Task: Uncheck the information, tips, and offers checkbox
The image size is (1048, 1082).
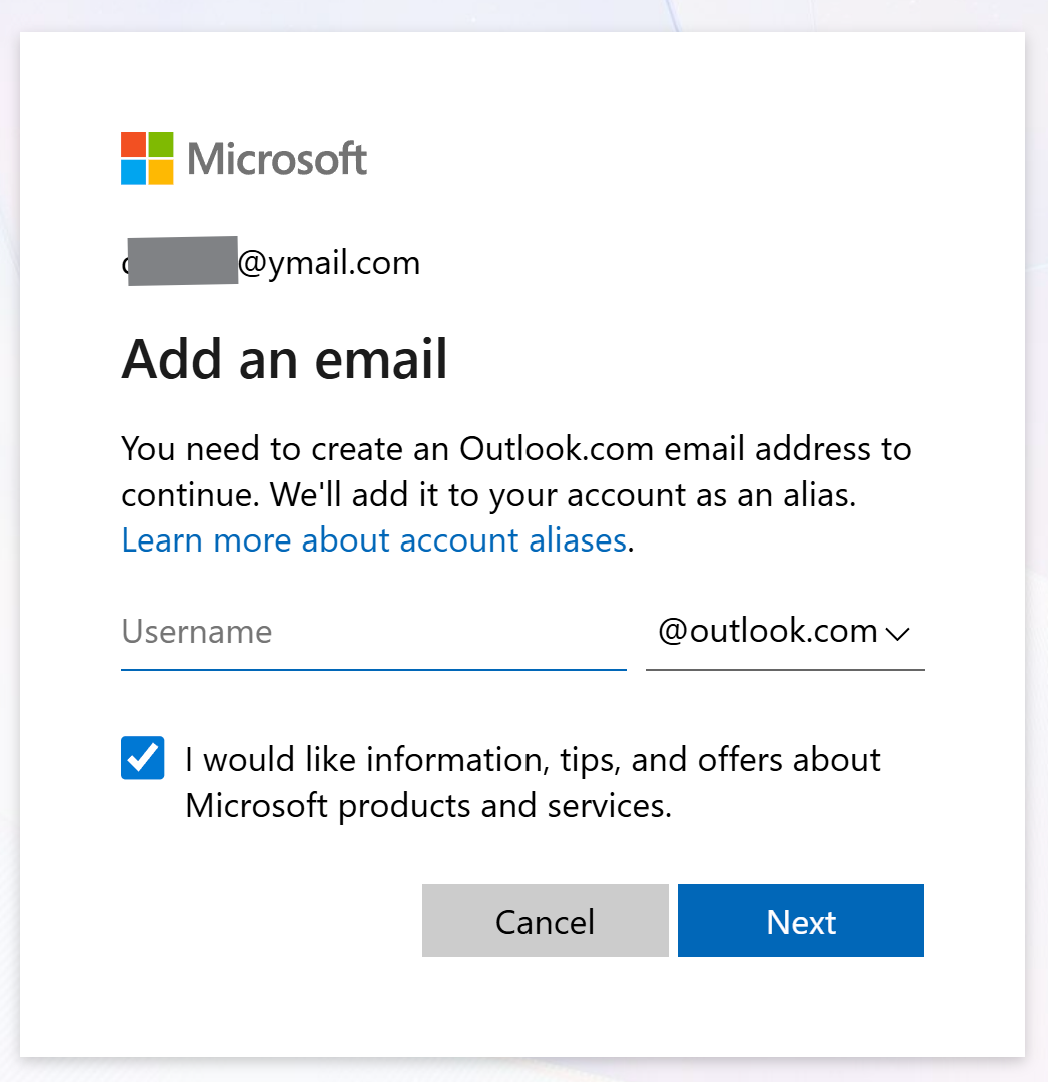Action: (142, 758)
